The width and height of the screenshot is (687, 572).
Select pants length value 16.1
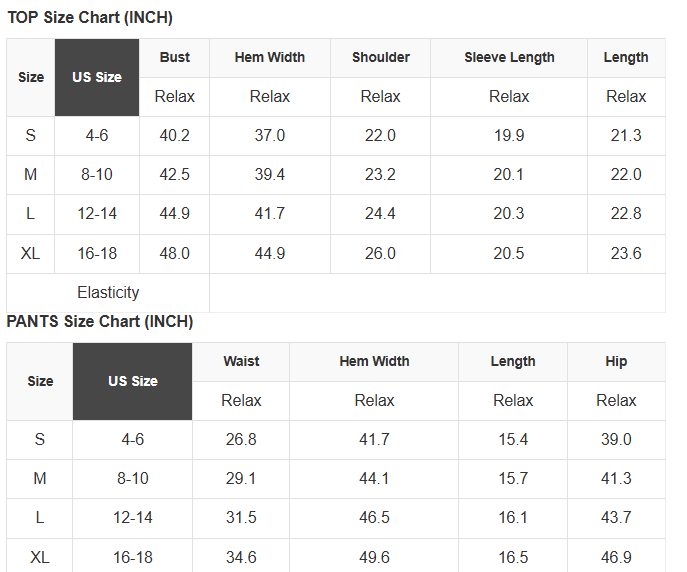pyautogui.click(x=513, y=518)
